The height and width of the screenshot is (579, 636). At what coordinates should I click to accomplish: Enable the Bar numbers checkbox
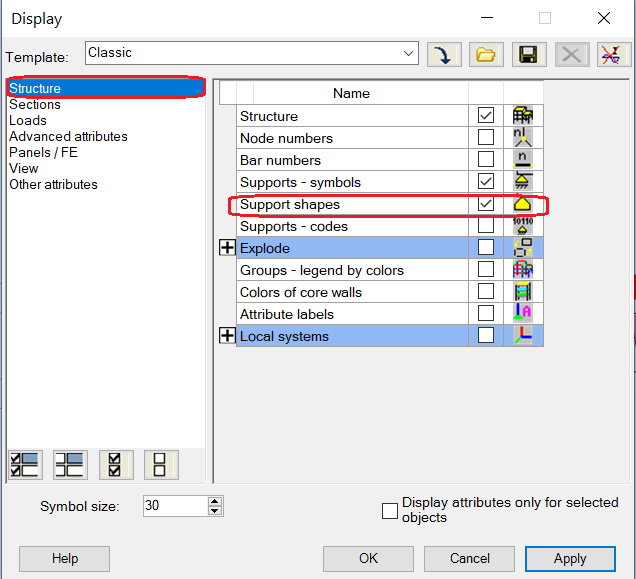pyautogui.click(x=486, y=159)
